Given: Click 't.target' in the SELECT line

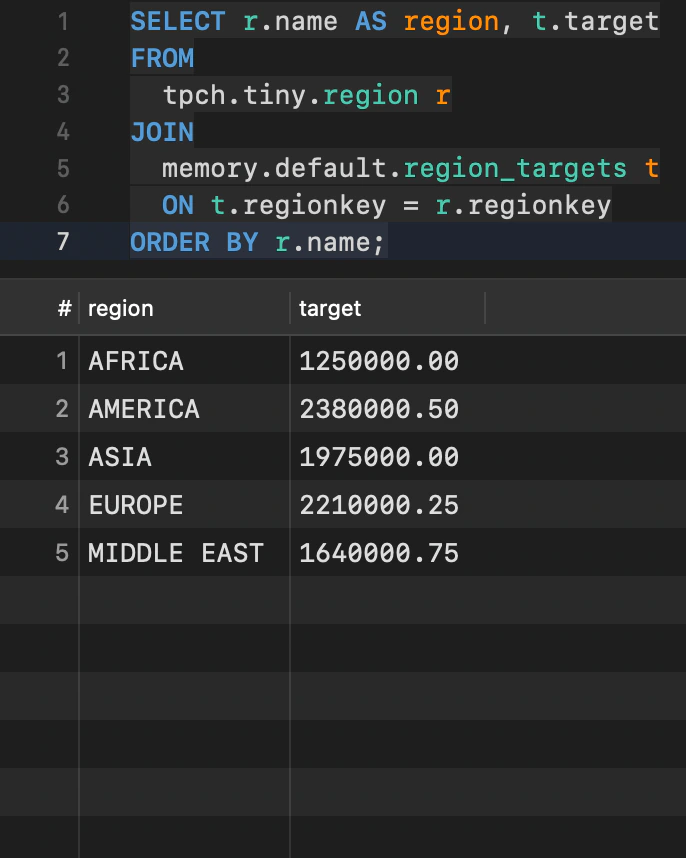Looking at the screenshot, I should (x=596, y=22).
